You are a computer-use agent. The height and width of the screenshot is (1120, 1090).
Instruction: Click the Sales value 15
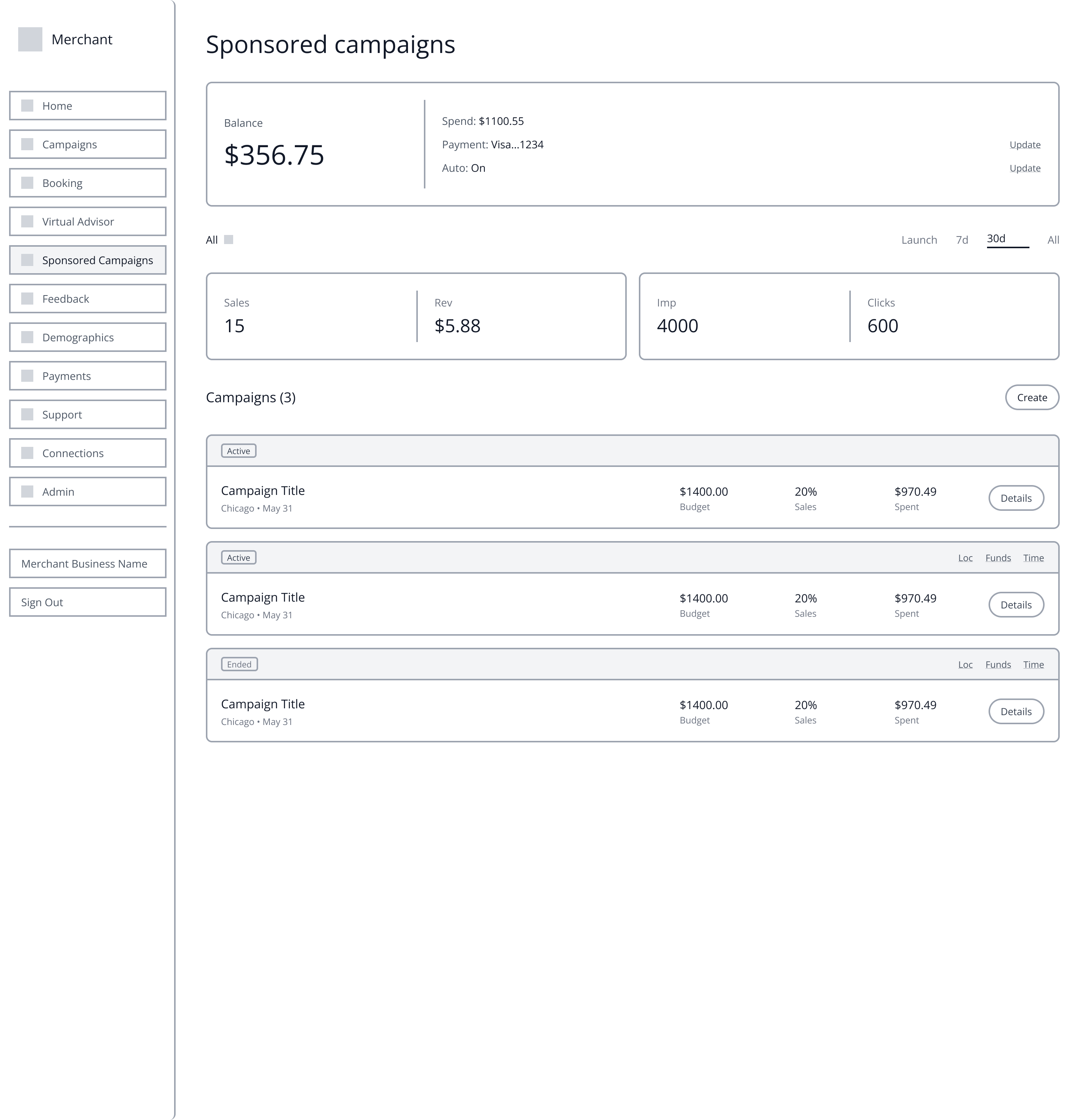click(x=234, y=326)
